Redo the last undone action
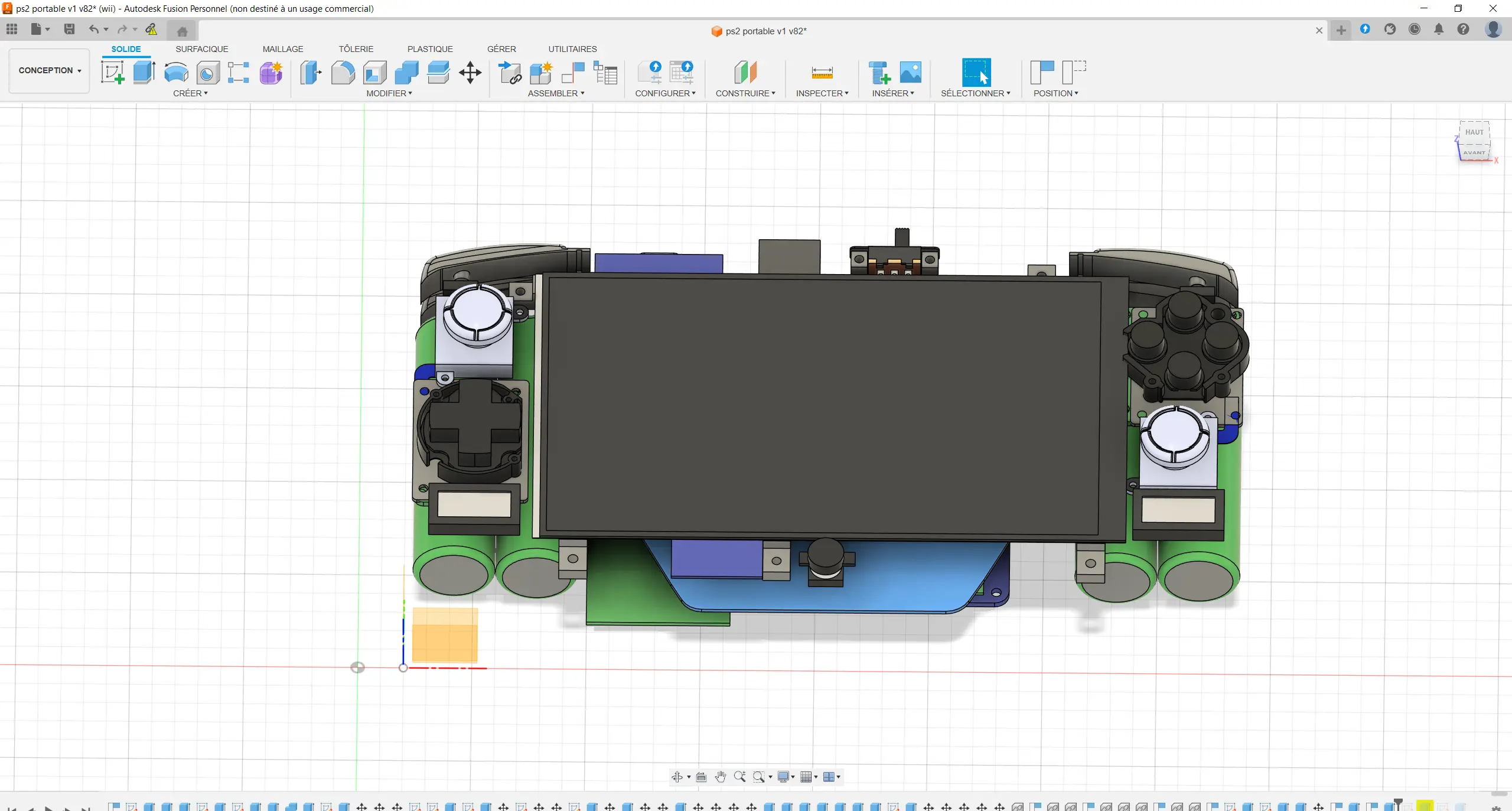This screenshot has height=811, width=1512. click(122, 29)
